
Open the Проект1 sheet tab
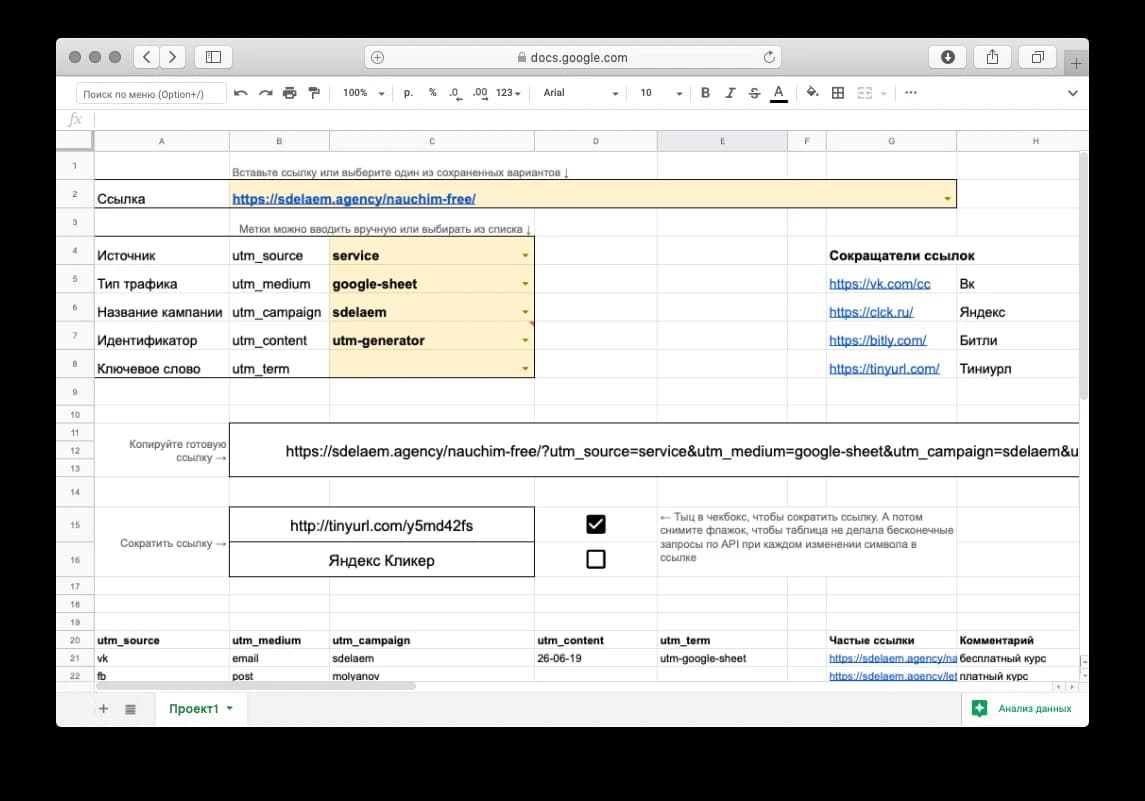coord(200,709)
